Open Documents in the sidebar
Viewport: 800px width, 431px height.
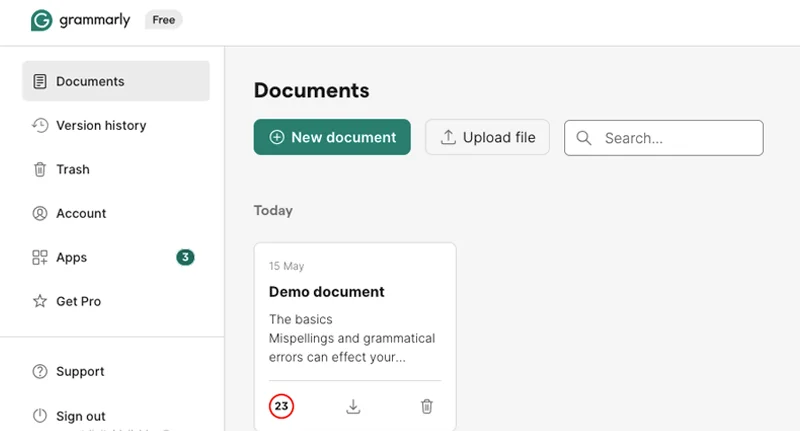(116, 81)
